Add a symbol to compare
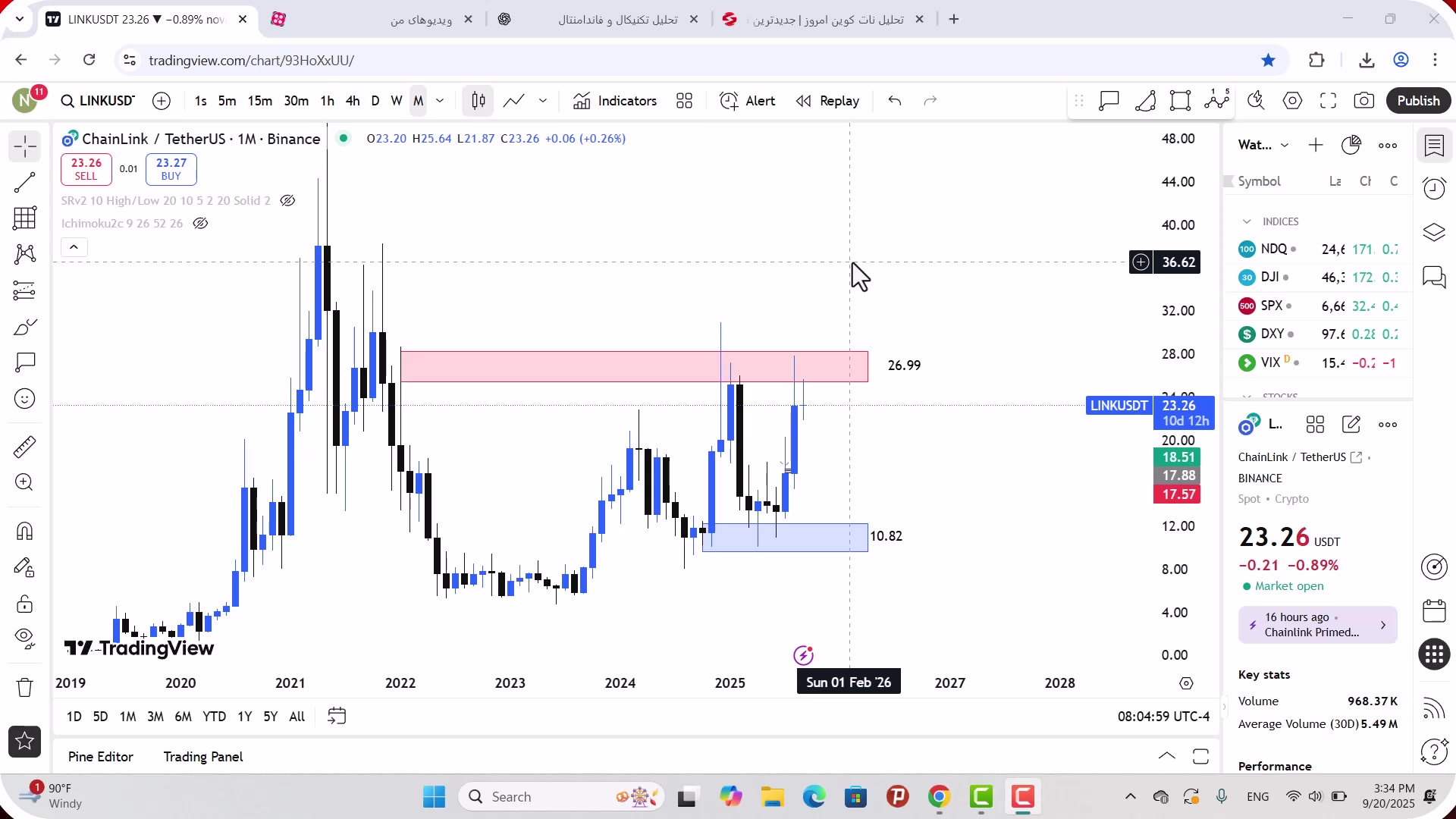 click(x=162, y=101)
